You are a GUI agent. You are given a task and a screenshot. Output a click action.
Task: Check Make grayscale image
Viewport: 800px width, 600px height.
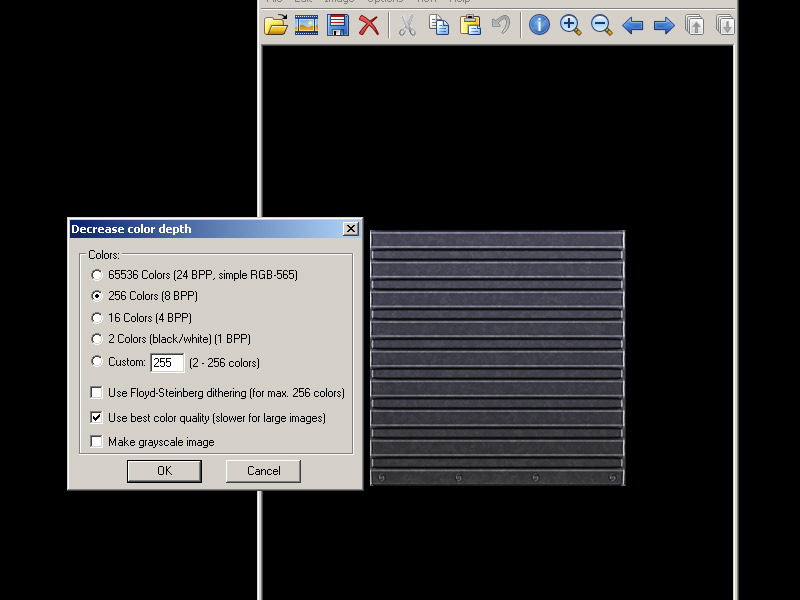[x=96, y=441]
